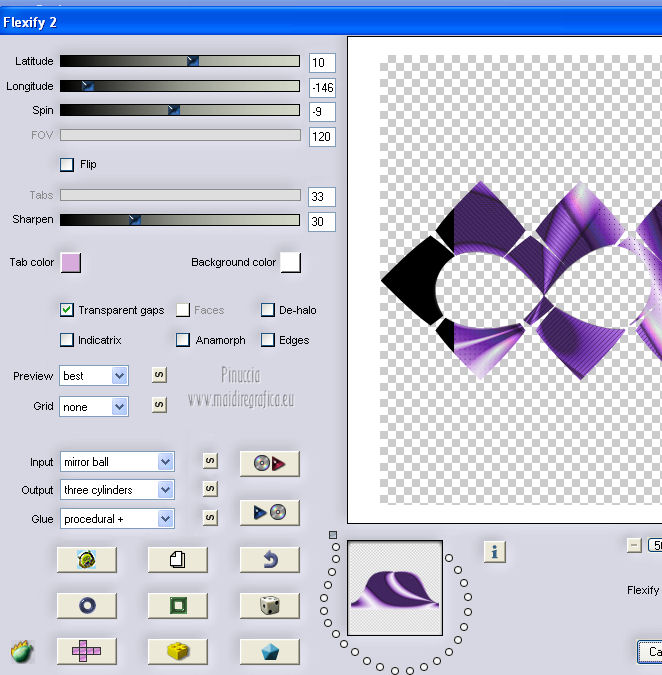
Task: Click the green creature face icon button
Action: pyautogui.click(x=87, y=560)
